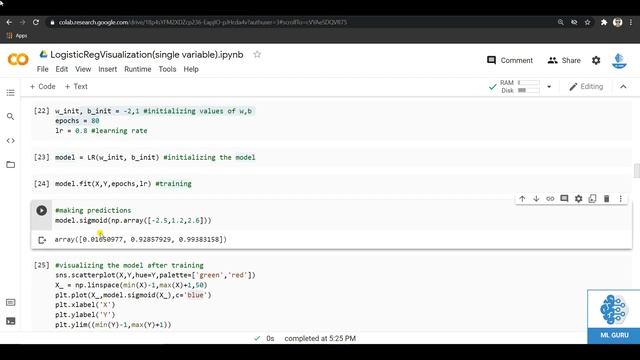Open Colab settings gear
Viewport: 640px width, 360px height.
[596, 60]
